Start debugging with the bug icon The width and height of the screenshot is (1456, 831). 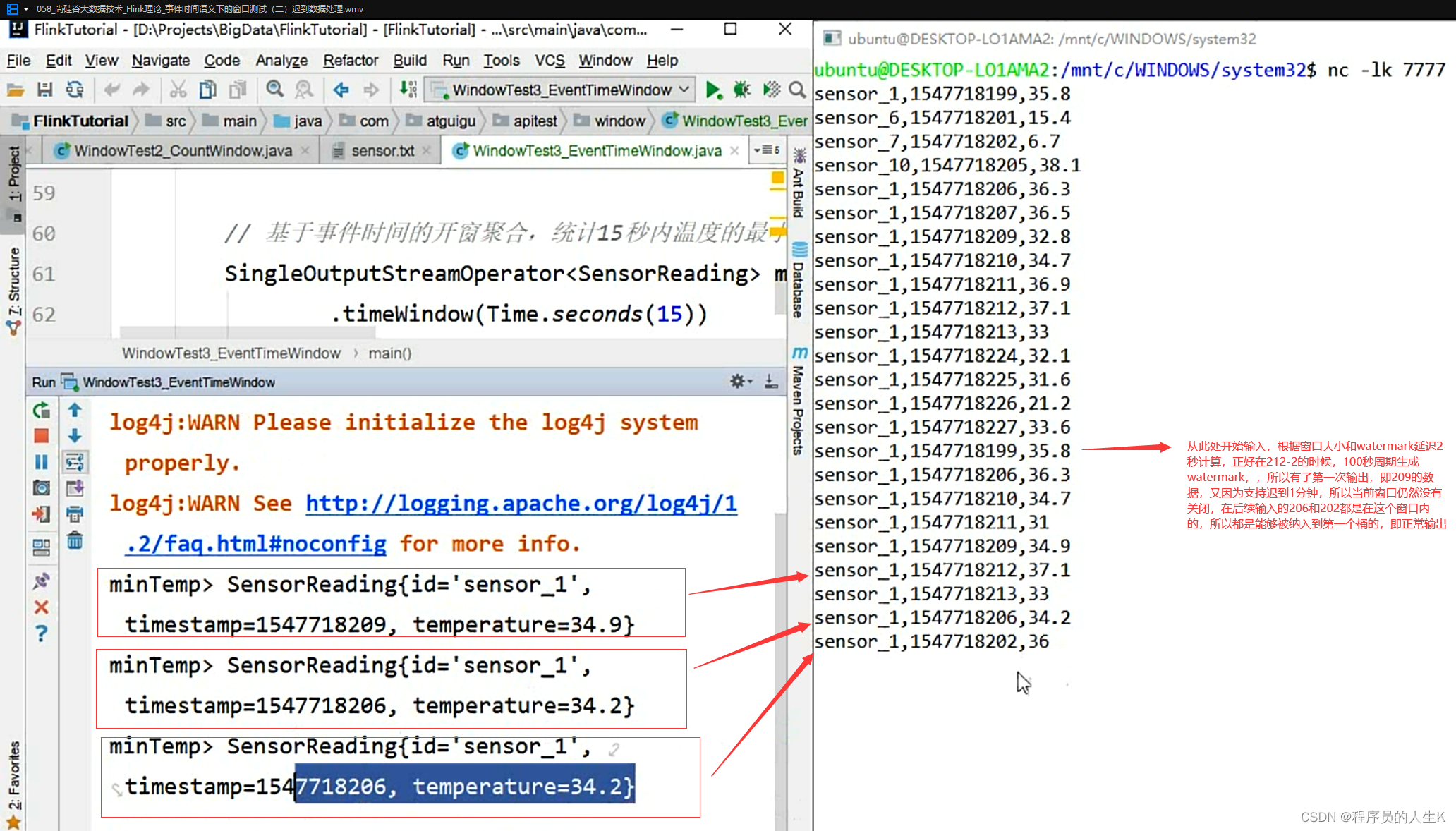point(741,90)
